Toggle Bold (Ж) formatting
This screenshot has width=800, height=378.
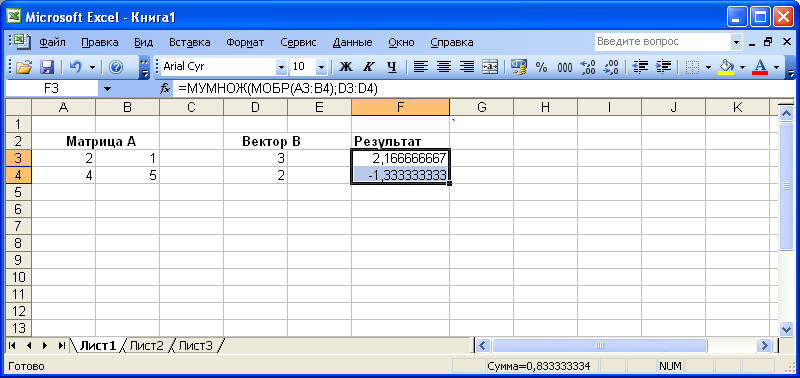[346, 67]
